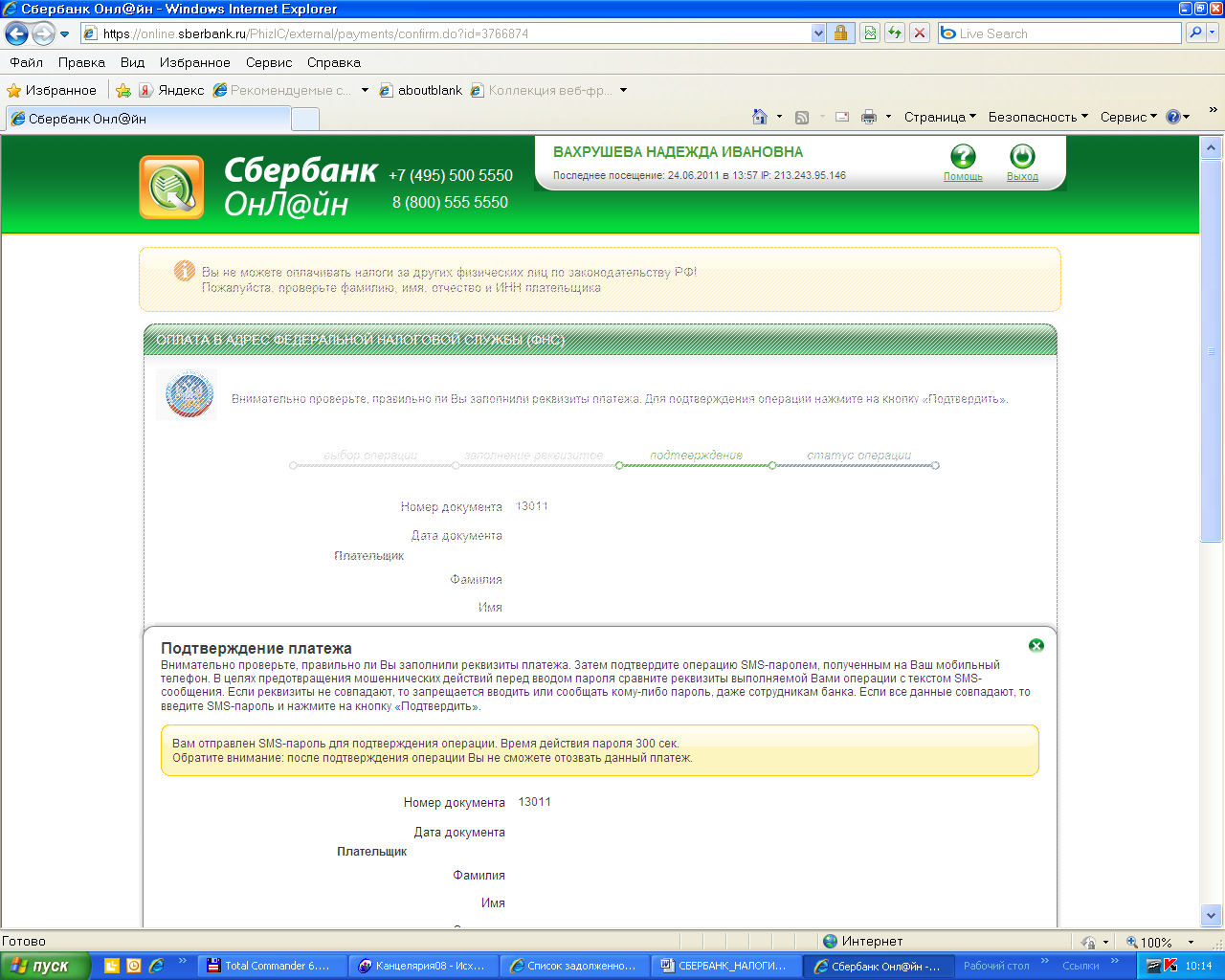Click the scrollbar down arrow

(1211, 915)
